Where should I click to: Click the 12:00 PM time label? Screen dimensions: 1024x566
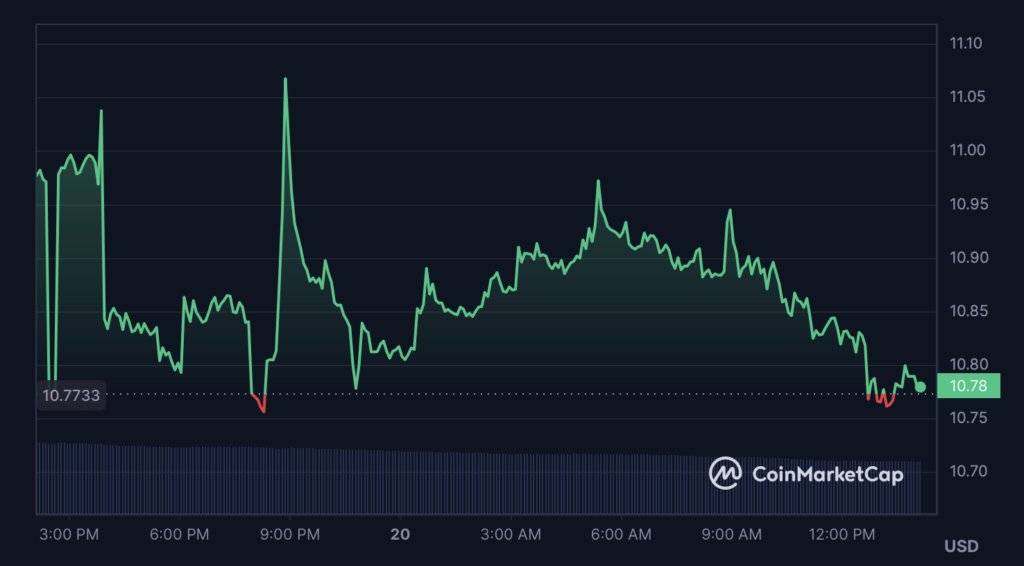(841, 535)
